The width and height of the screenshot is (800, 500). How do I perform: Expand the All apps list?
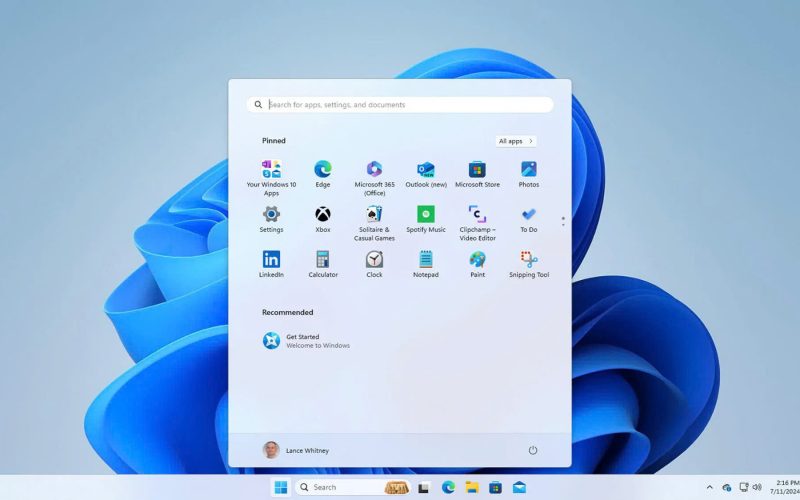[515, 141]
